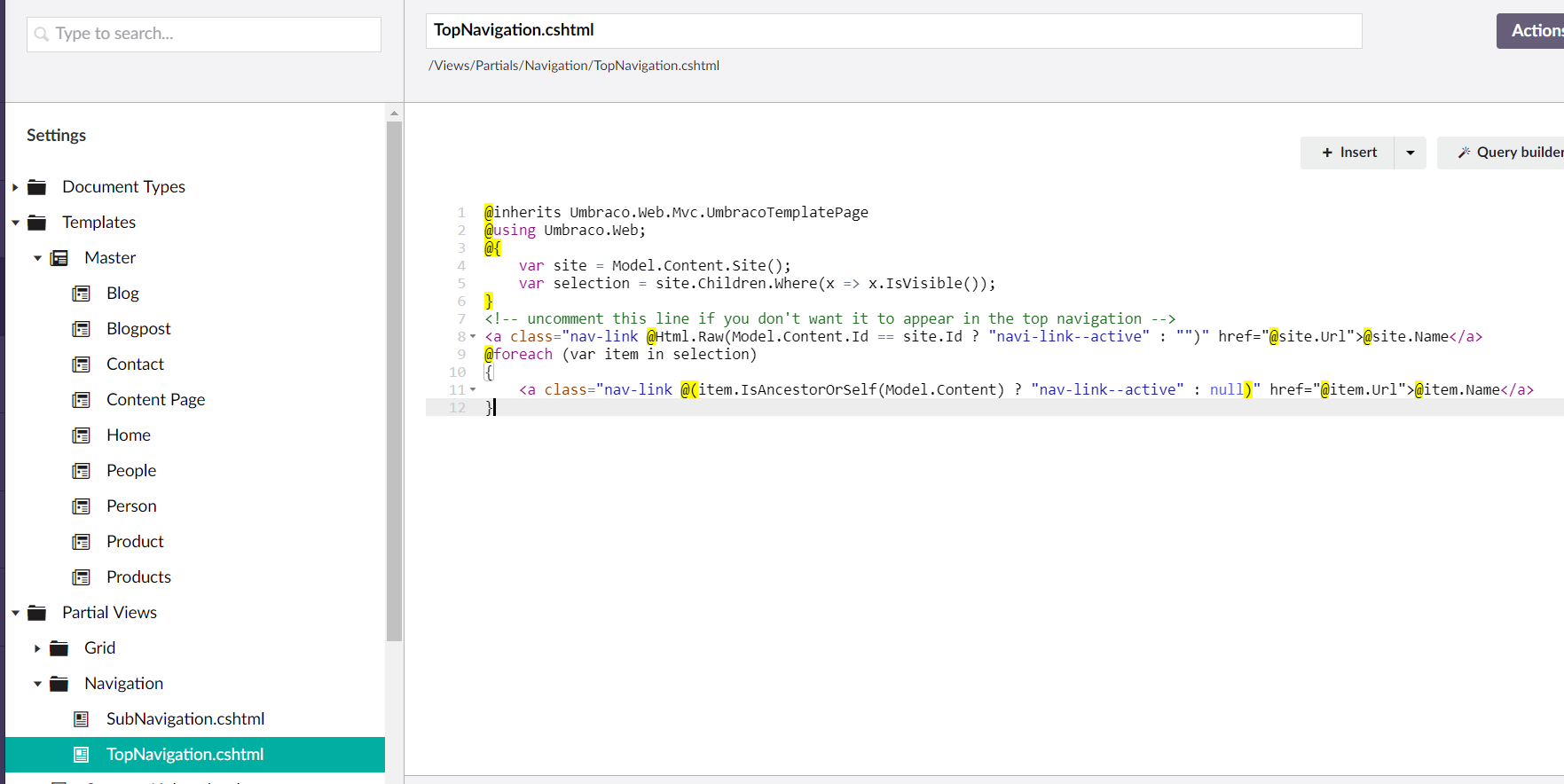Viewport: 1564px width, 784px height.
Task: Click the @foreach line in editor
Action: coord(620,355)
